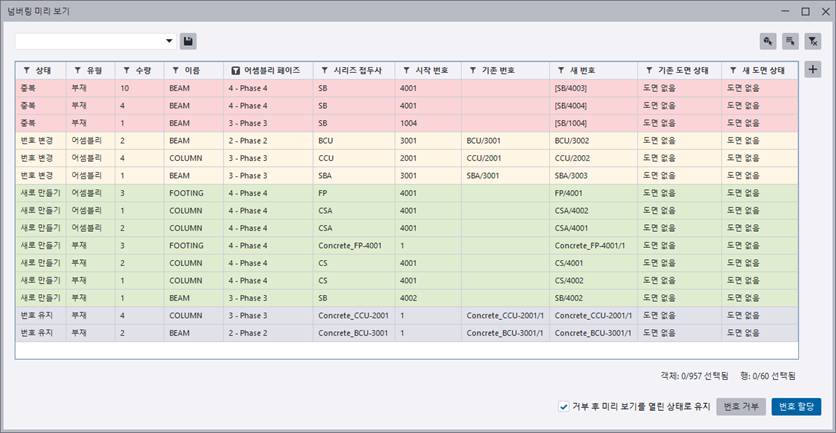Screen dimensions: 836x433
Task: Open the preset dropdown arrow at top left
Action: pos(169,41)
